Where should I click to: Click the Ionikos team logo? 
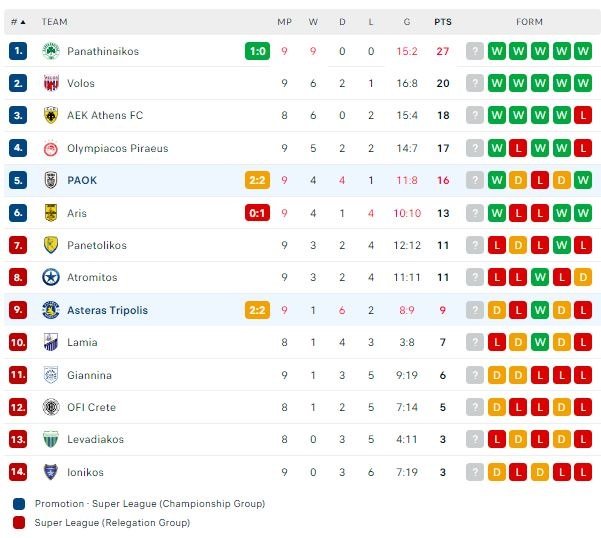[51, 472]
